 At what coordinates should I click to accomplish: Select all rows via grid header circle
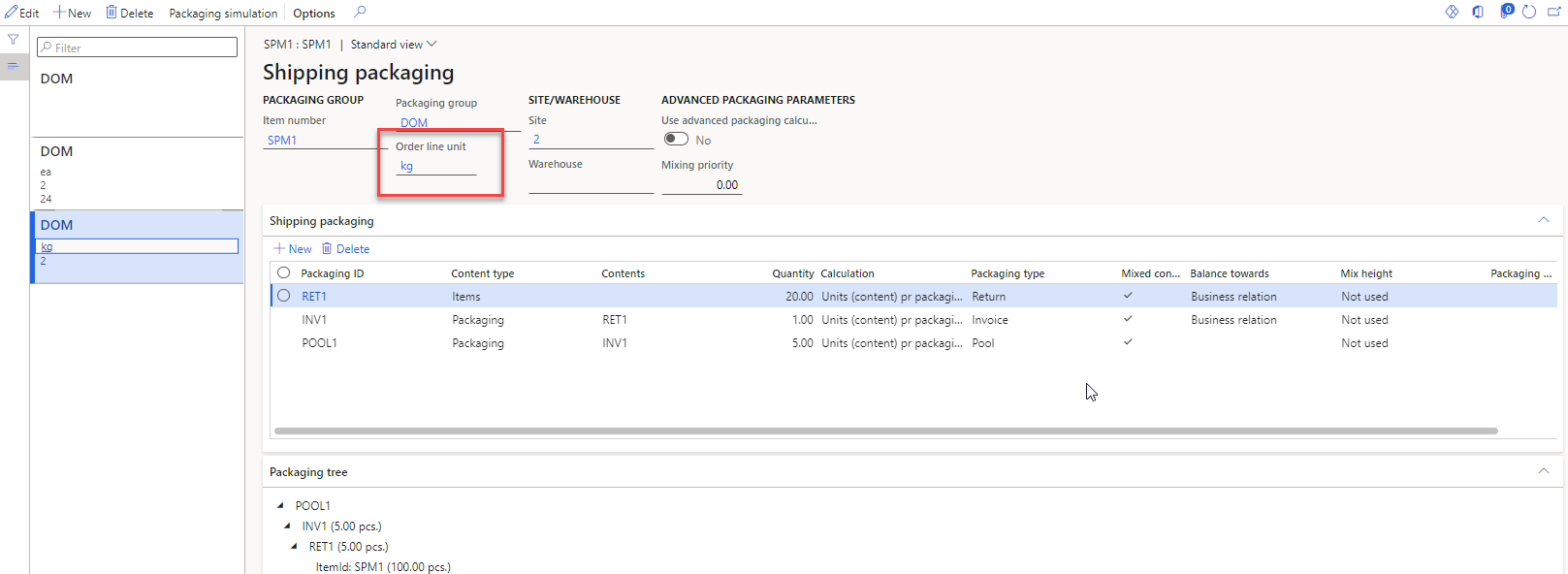pos(284,273)
